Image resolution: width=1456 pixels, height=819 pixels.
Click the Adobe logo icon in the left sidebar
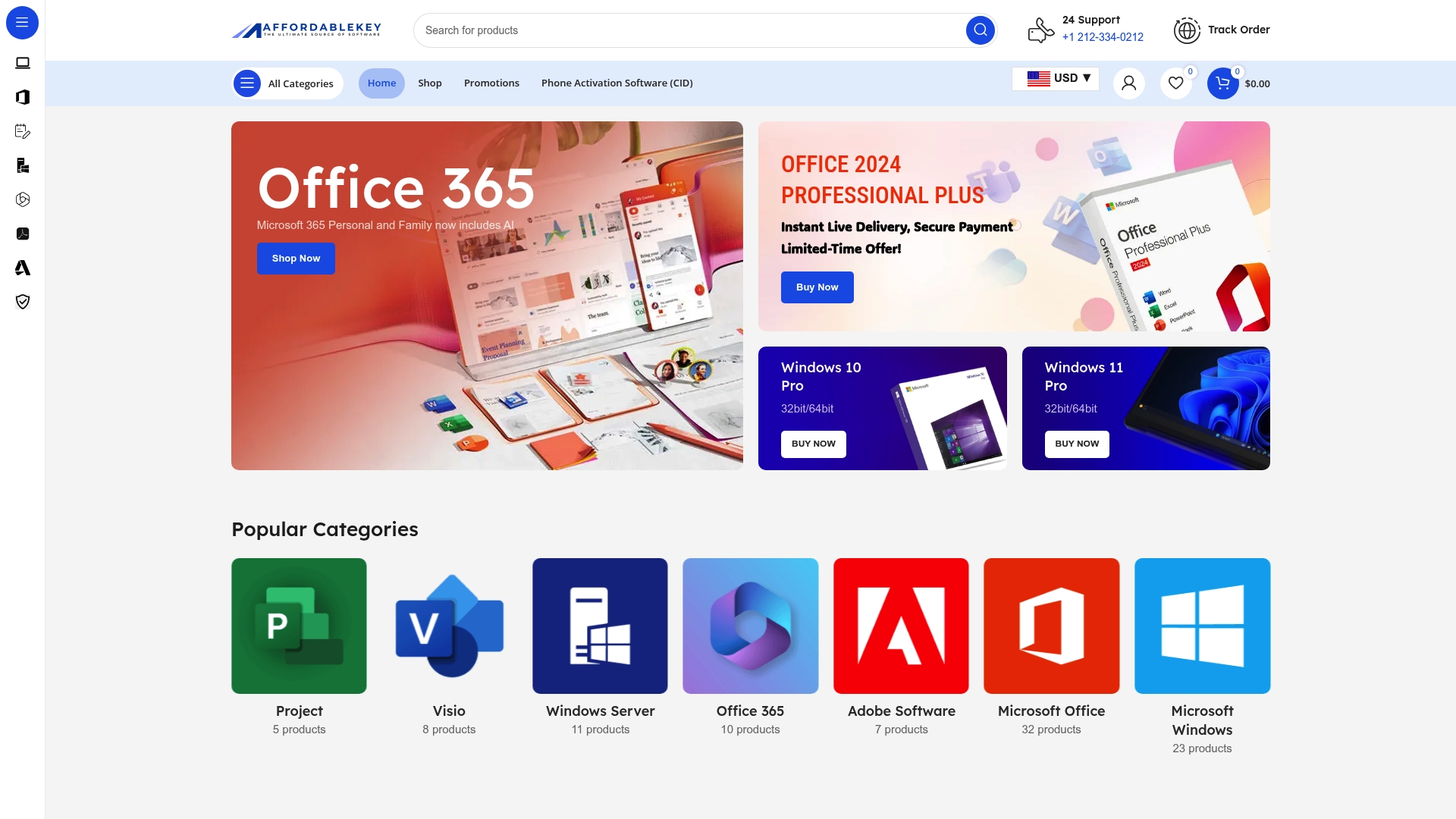[23, 268]
